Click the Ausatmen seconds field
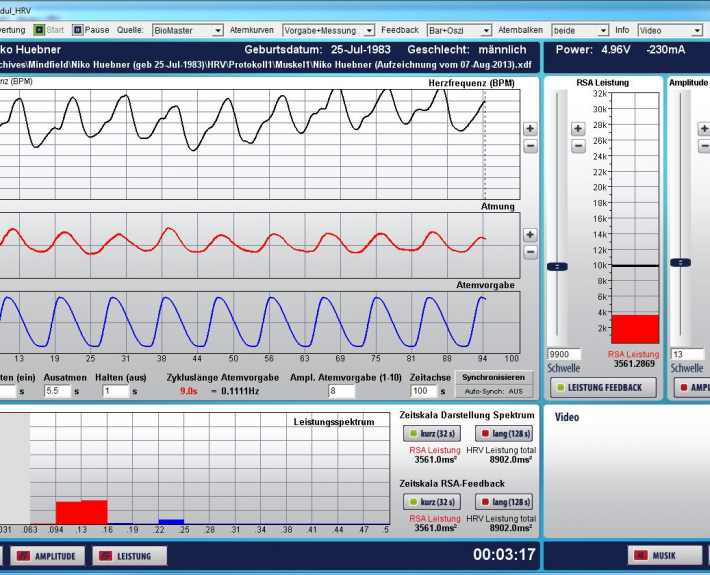The image size is (710, 575). 58,391
